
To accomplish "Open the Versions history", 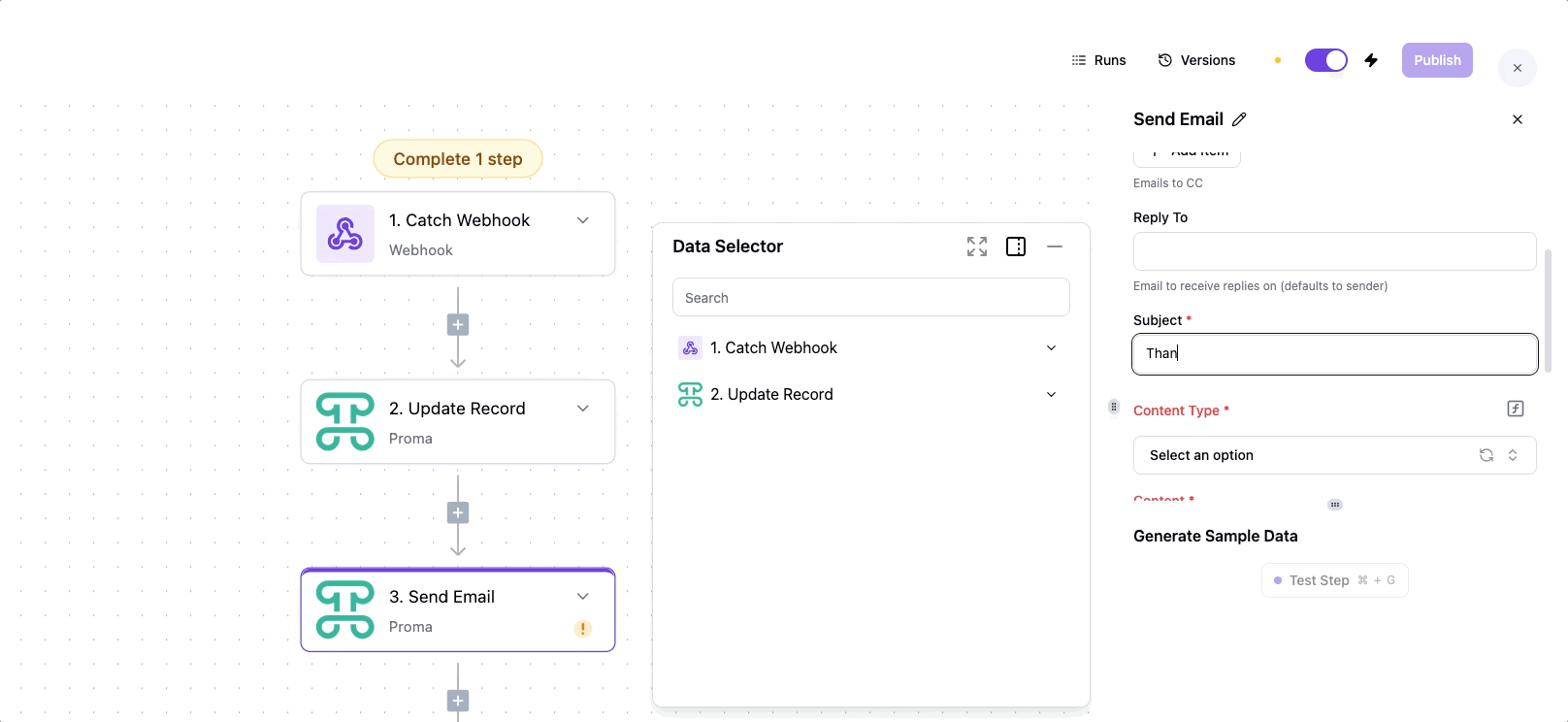I will point(1196,60).
